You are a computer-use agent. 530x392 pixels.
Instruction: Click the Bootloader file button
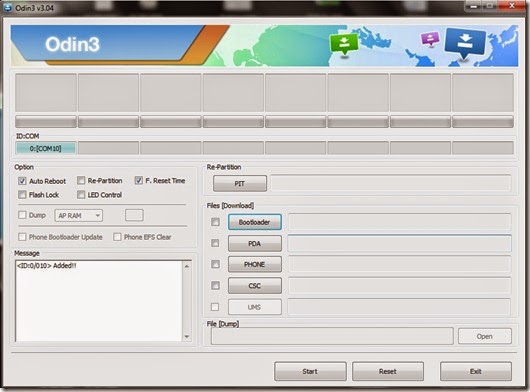255,222
